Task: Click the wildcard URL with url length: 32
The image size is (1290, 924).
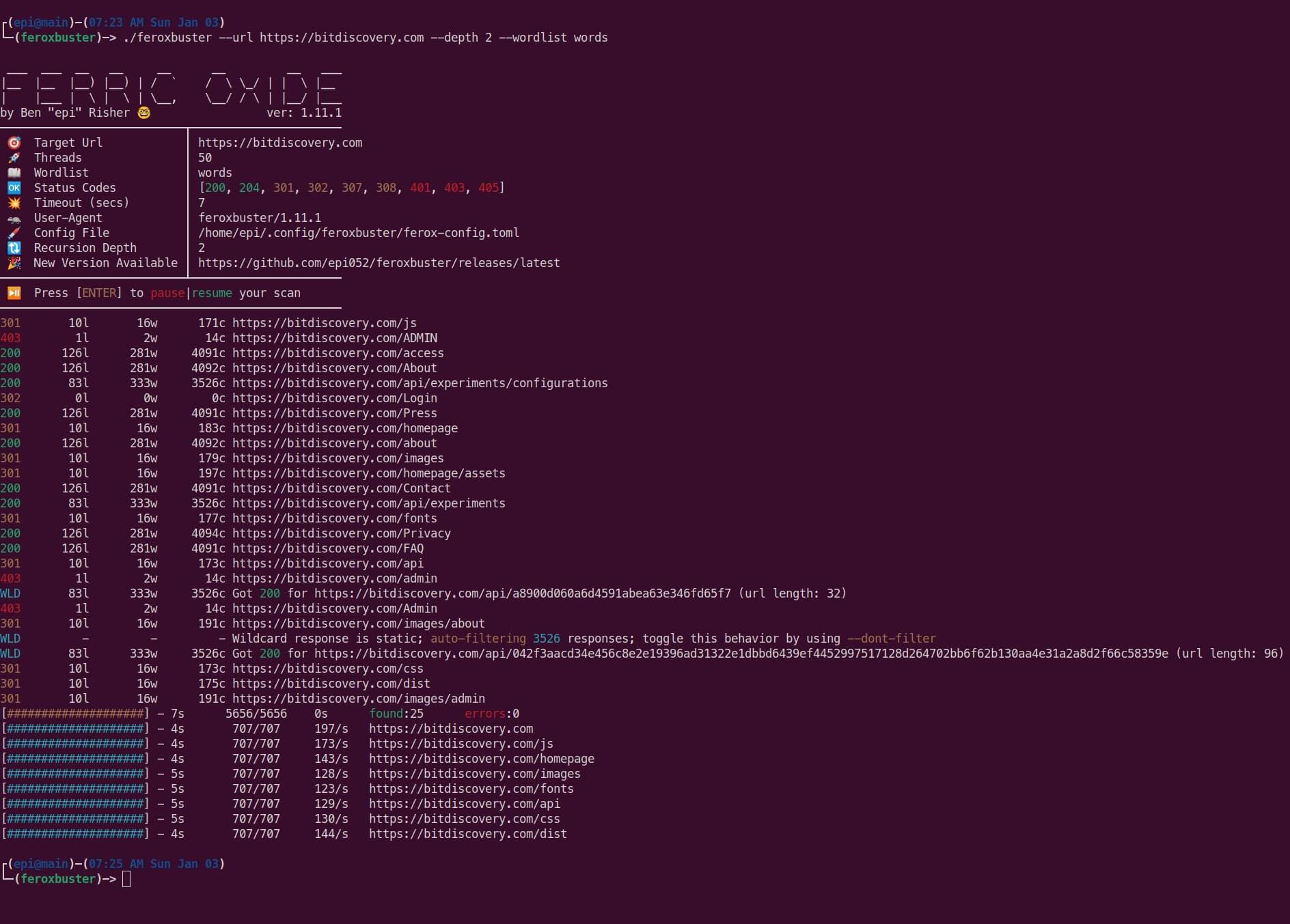Action: coord(523,593)
